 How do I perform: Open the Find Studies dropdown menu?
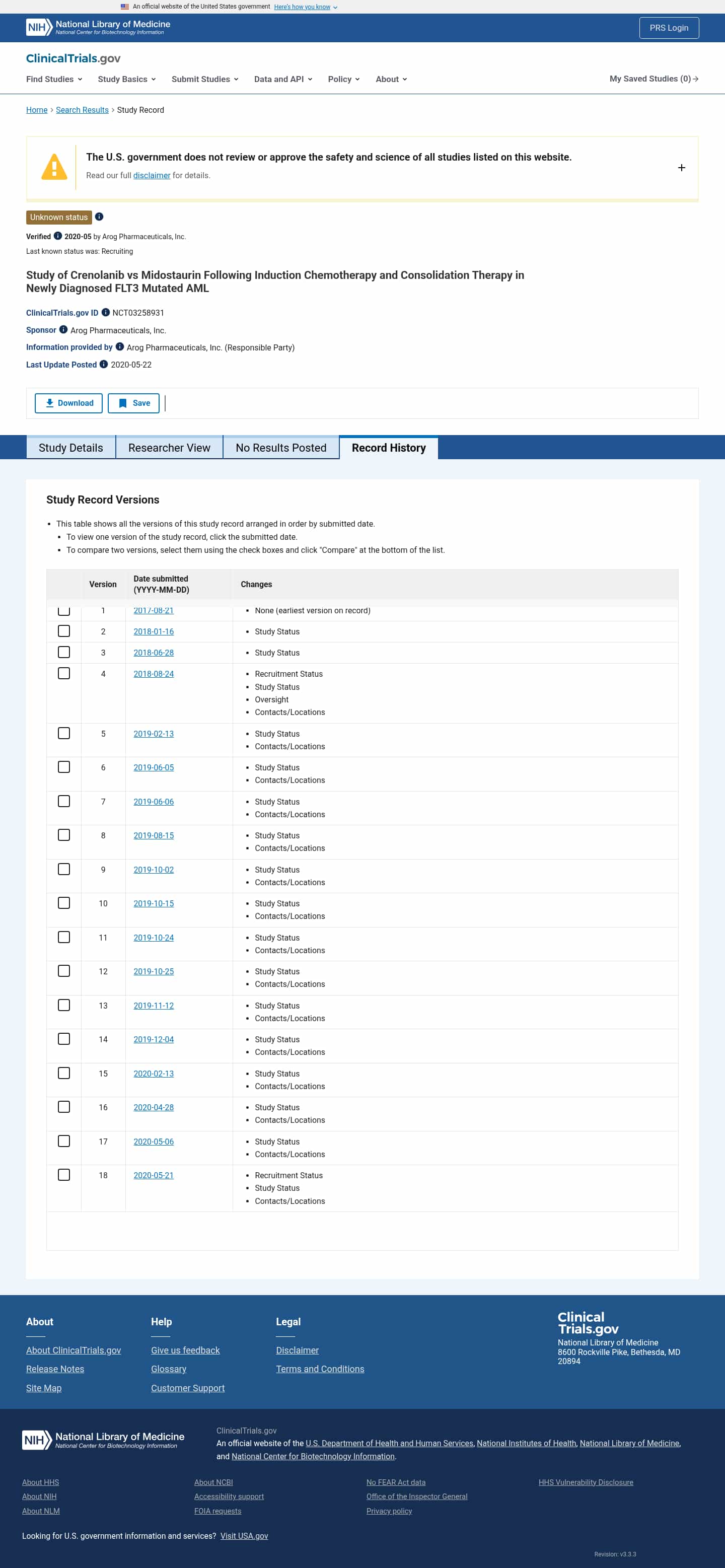[54, 79]
